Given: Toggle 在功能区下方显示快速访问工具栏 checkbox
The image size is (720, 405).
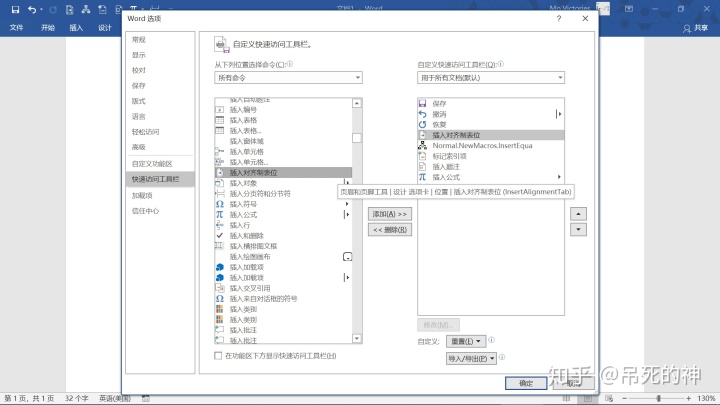Looking at the screenshot, I should click(x=218, y=356).
